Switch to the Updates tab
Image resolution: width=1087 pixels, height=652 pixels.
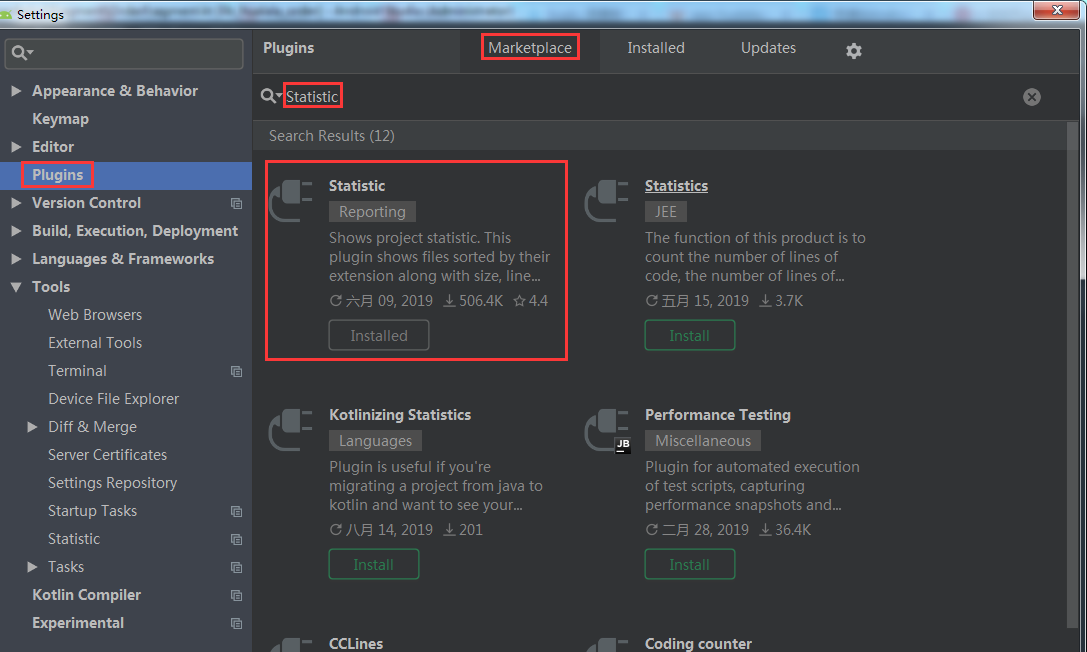(x=768, y=48)
